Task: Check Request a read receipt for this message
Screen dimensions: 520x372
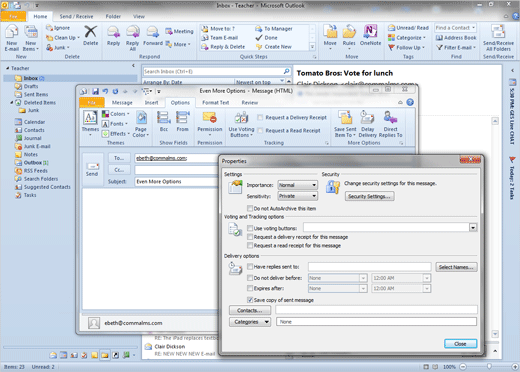Action: 250,245
